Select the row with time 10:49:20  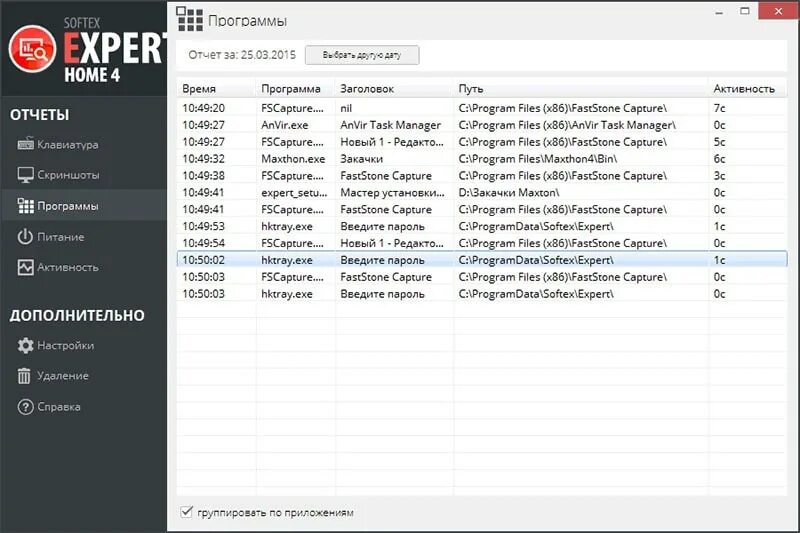[482, 108]
